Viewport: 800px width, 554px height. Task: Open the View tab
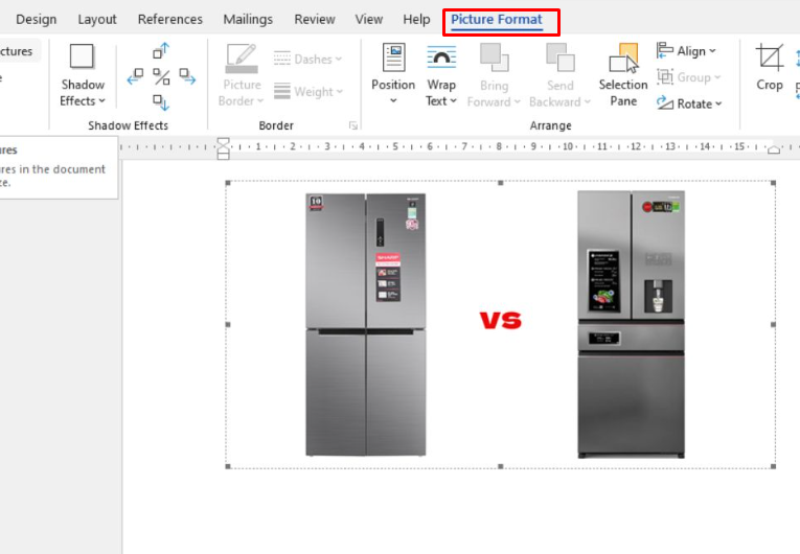click(369, 19)
